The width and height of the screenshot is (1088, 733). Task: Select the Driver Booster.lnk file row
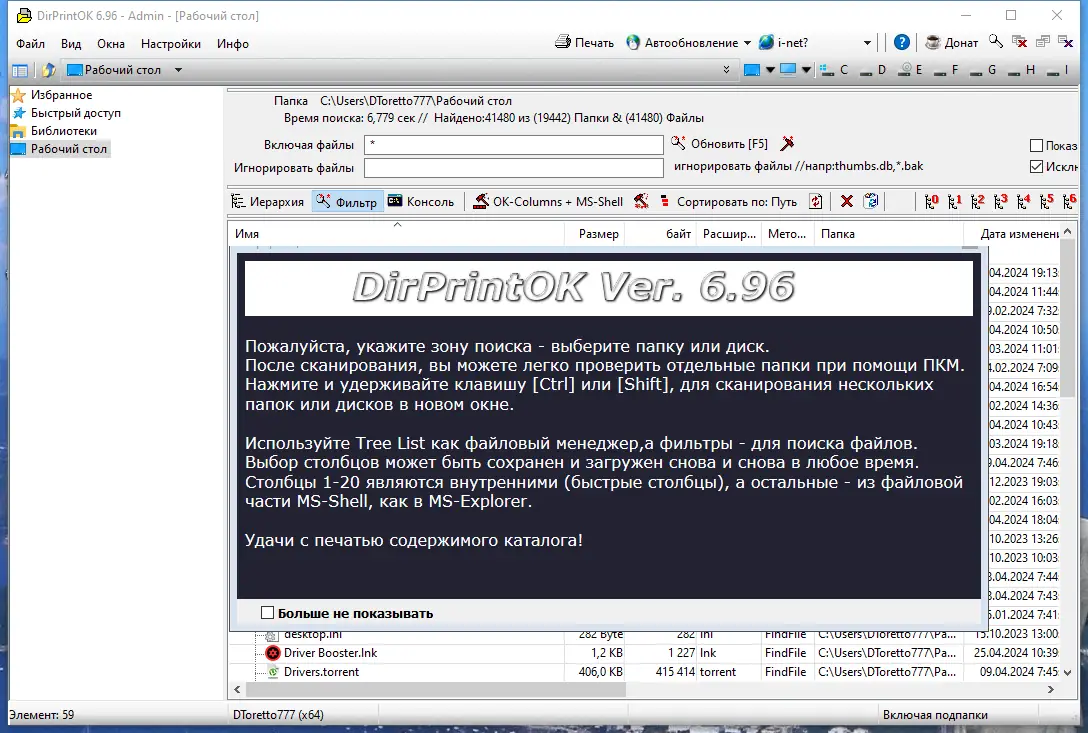(645, 652)
